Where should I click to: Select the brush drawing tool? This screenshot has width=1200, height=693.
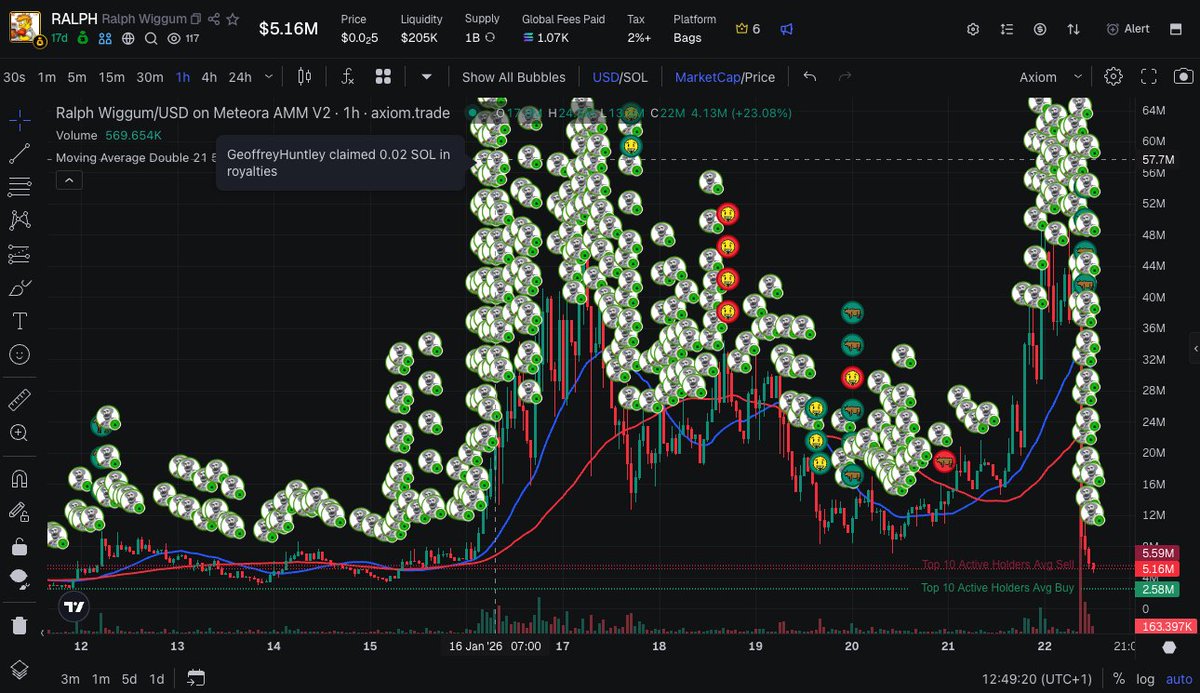coord(19,288)
